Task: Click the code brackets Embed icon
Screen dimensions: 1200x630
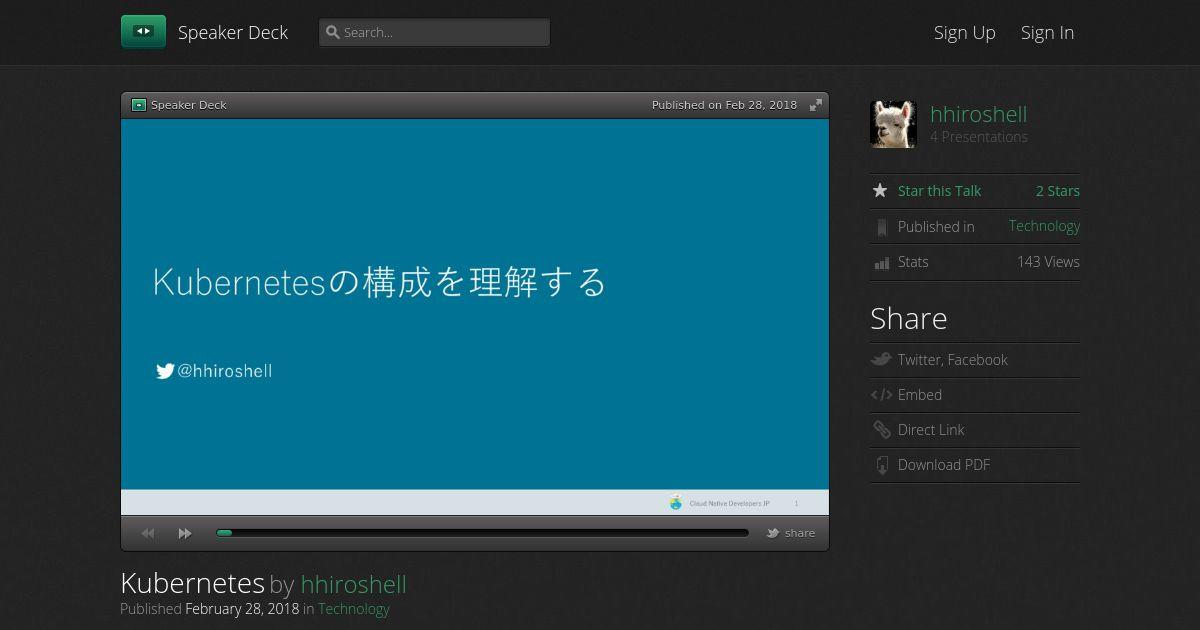Action: (881, 395)
